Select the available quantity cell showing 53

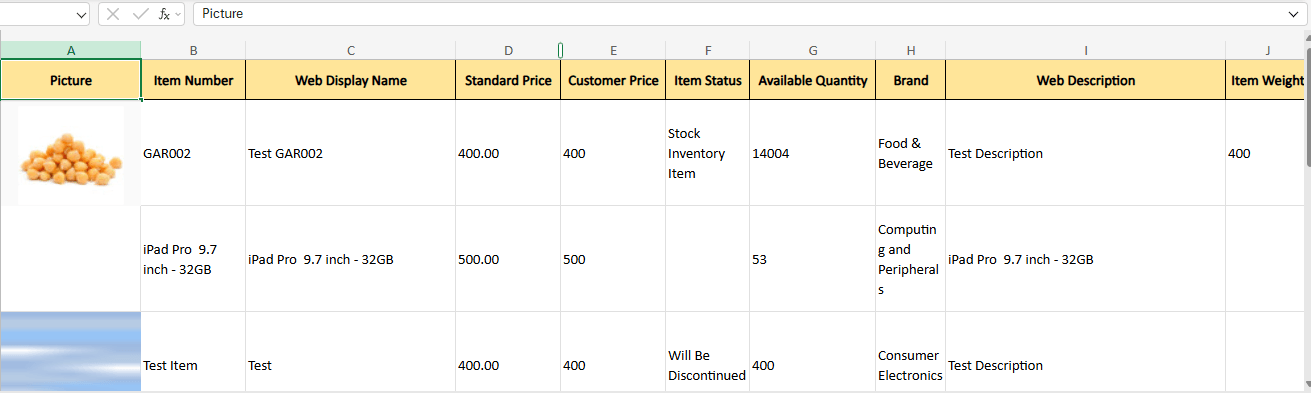pyautogui.click(x=812, y=259)
